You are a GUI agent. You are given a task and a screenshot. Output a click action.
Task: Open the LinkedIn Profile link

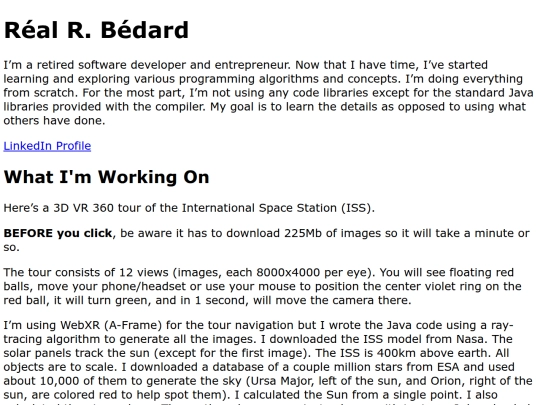[47, 146]
